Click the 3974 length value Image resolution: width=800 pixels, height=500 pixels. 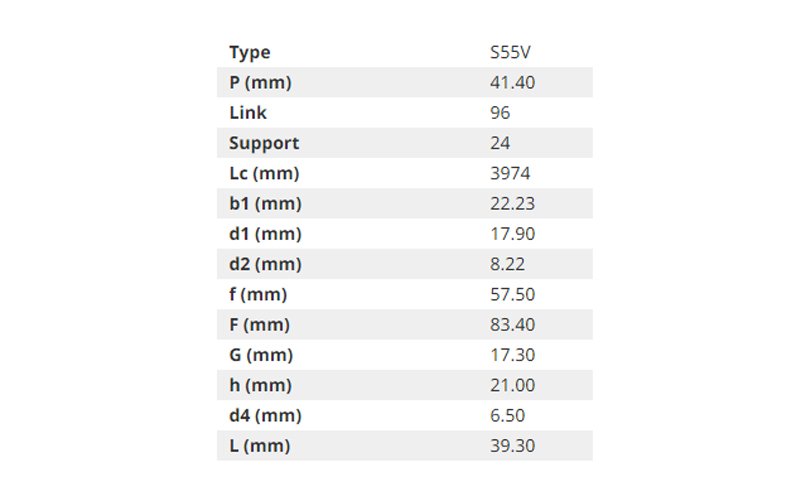pos(510,173)
